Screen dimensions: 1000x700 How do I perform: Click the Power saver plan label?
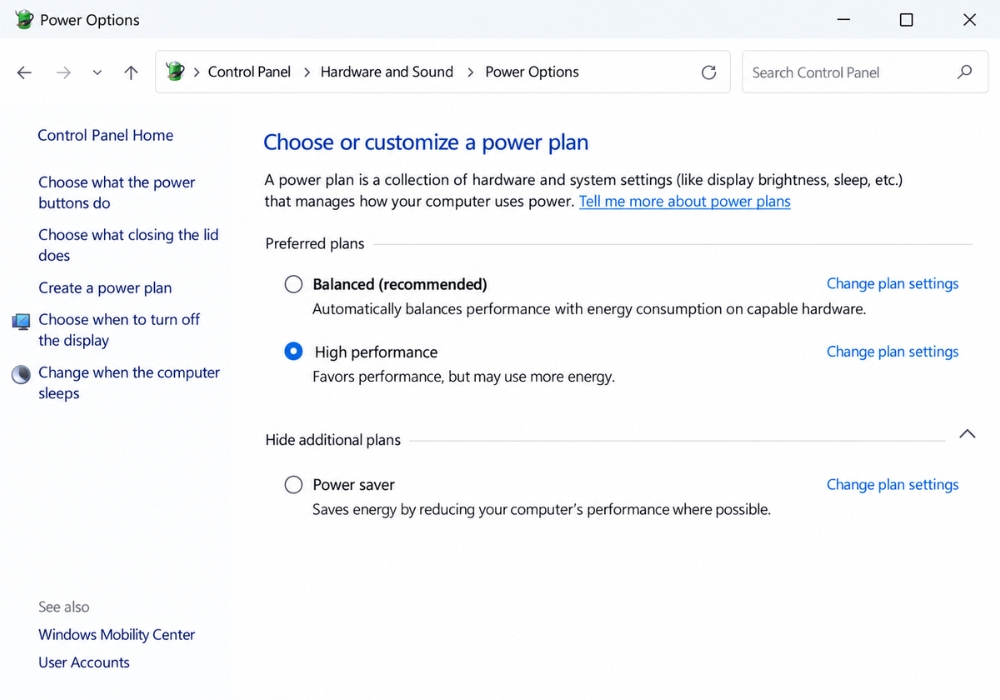tap(353, 485)
